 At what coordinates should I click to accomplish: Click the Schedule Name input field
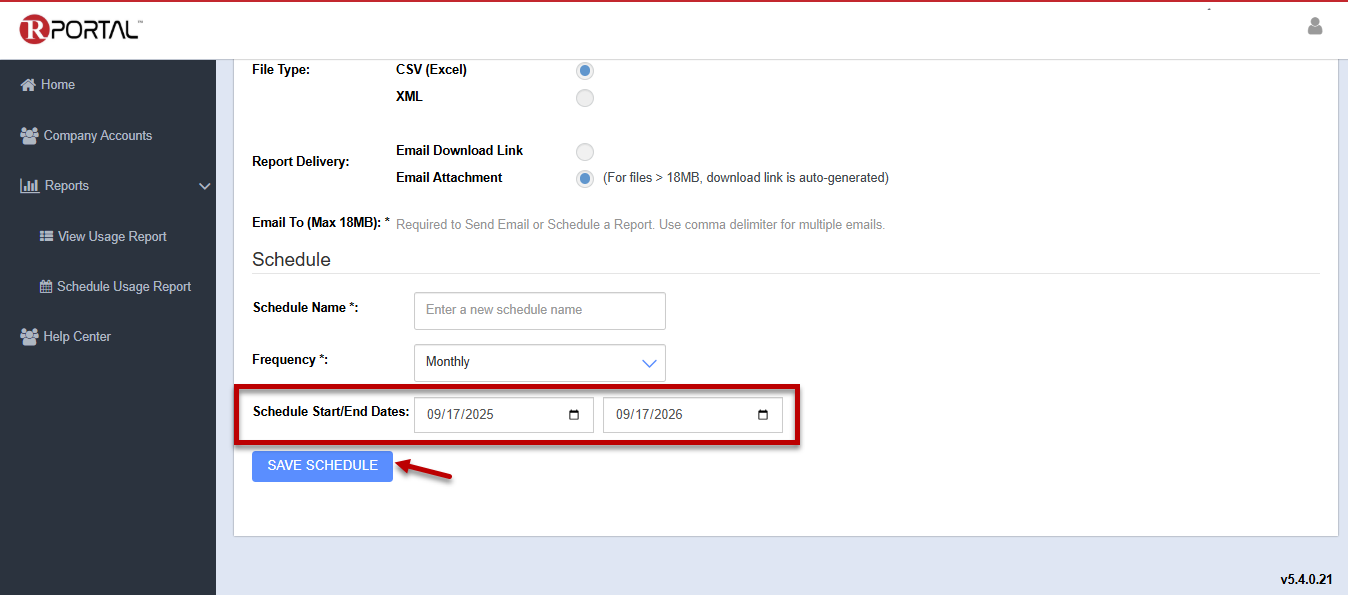tap(540, 310)
